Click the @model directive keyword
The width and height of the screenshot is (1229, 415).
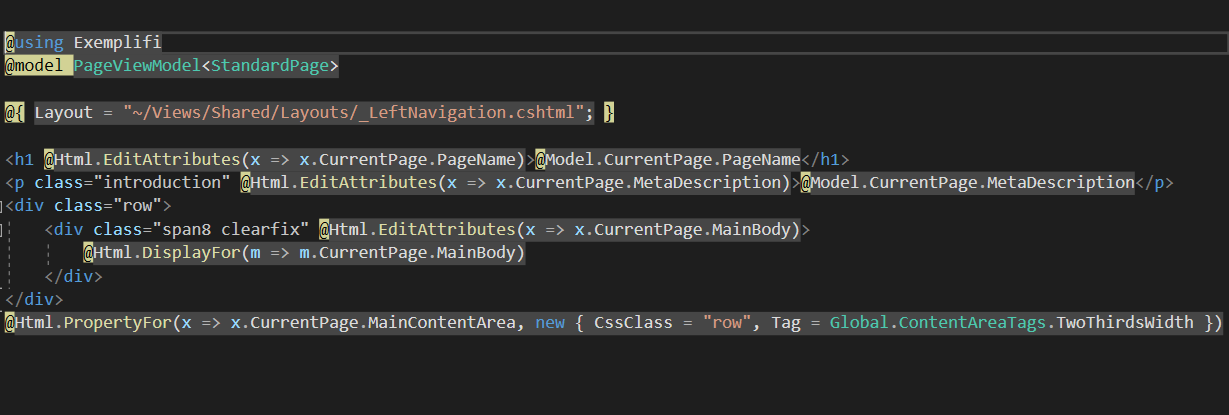[x=34, y=66]
